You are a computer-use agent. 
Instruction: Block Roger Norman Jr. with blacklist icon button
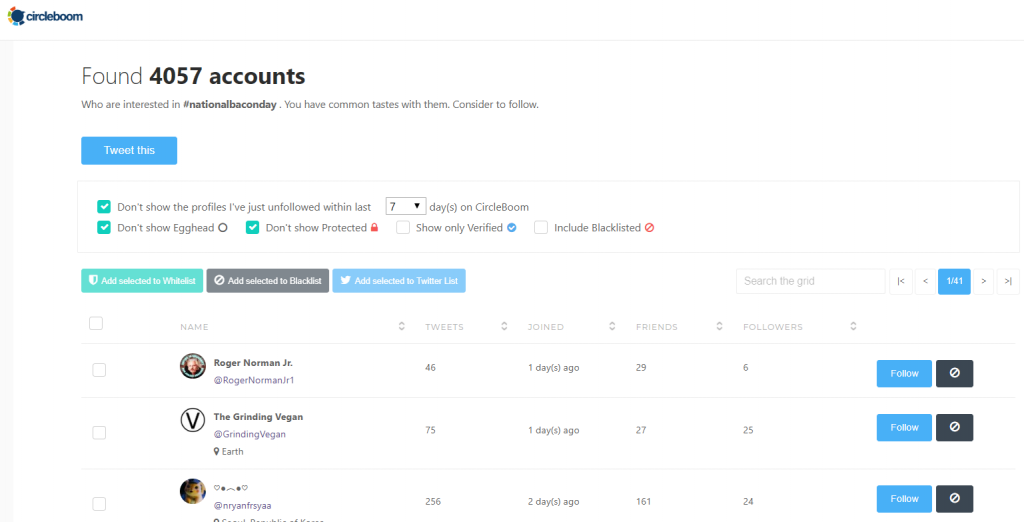[954, 373]
